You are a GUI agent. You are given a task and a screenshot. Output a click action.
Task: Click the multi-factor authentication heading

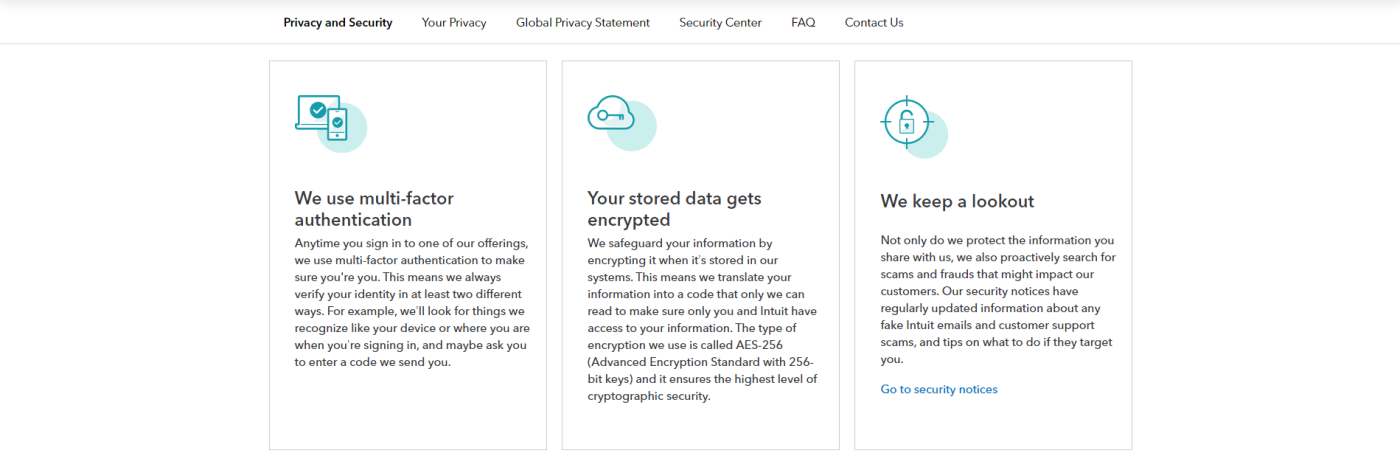pyautogui.click(x=374, y=209)
